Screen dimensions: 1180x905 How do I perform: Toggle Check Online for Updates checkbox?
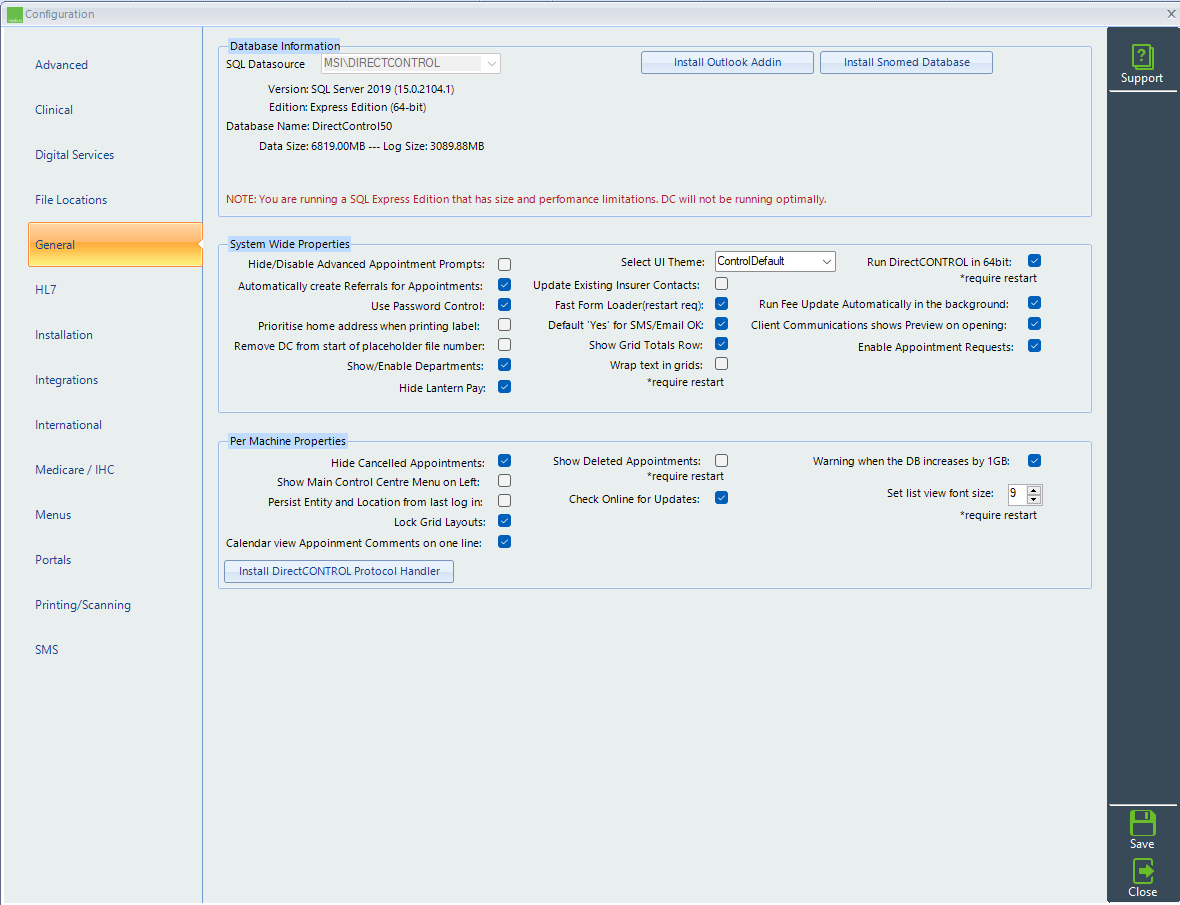[721, 498]
